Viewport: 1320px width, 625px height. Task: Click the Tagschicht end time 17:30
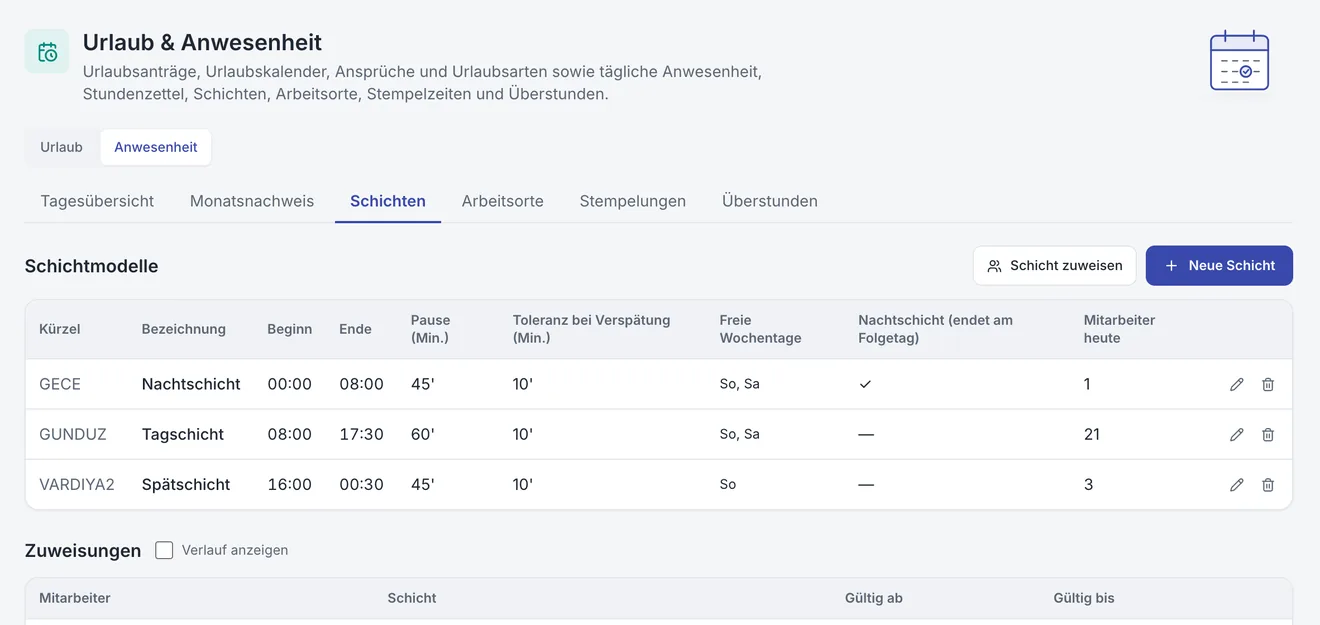pos(361,434)
